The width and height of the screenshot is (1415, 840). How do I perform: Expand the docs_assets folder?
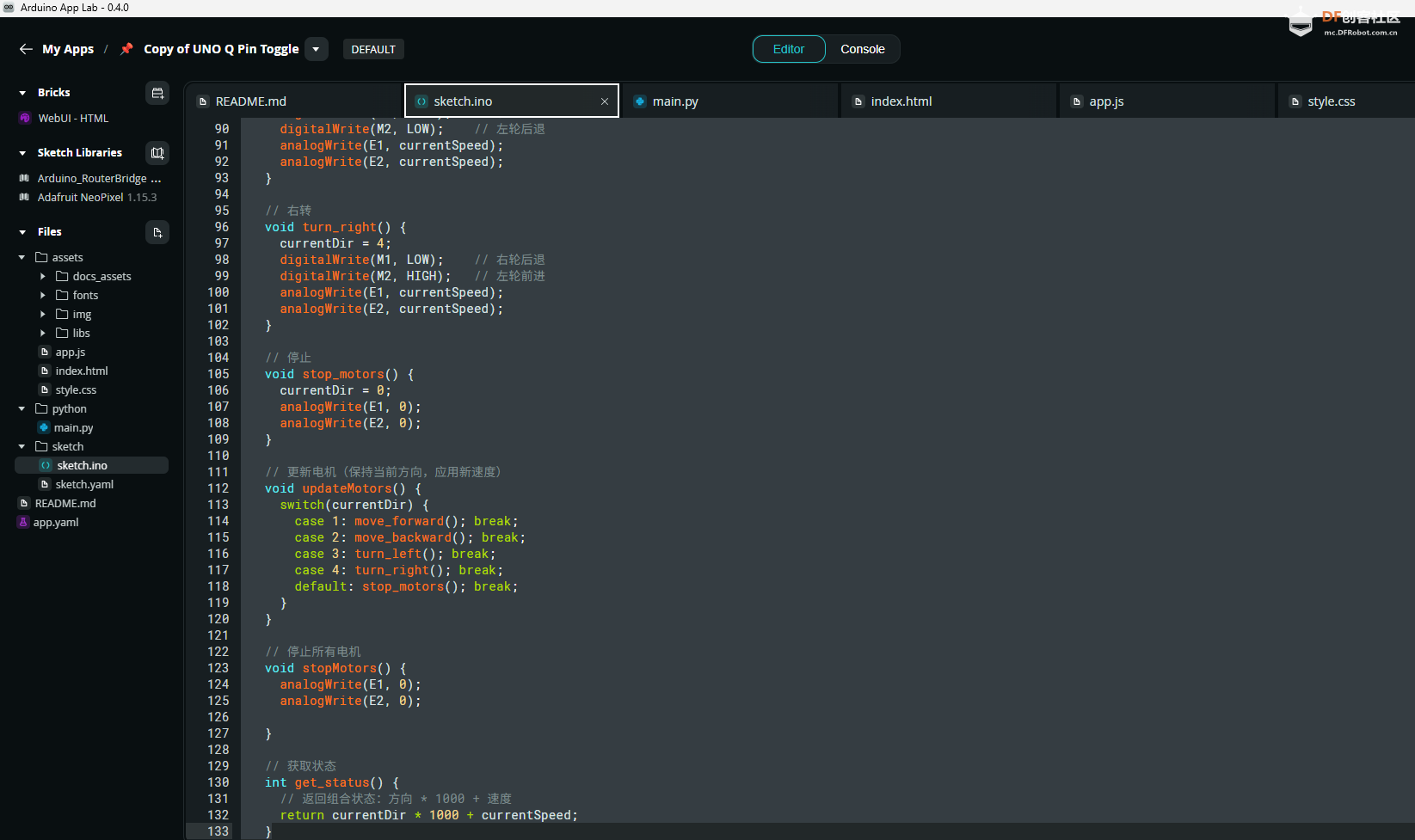tap(43, 277)
